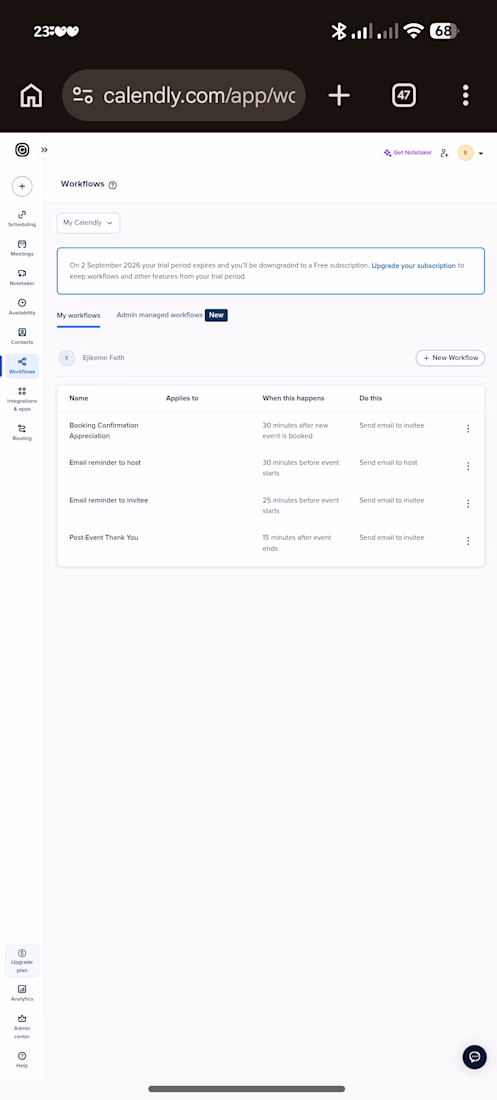Open Scheduling in the sidebar

pyautogui.click(x=22, y=219)
